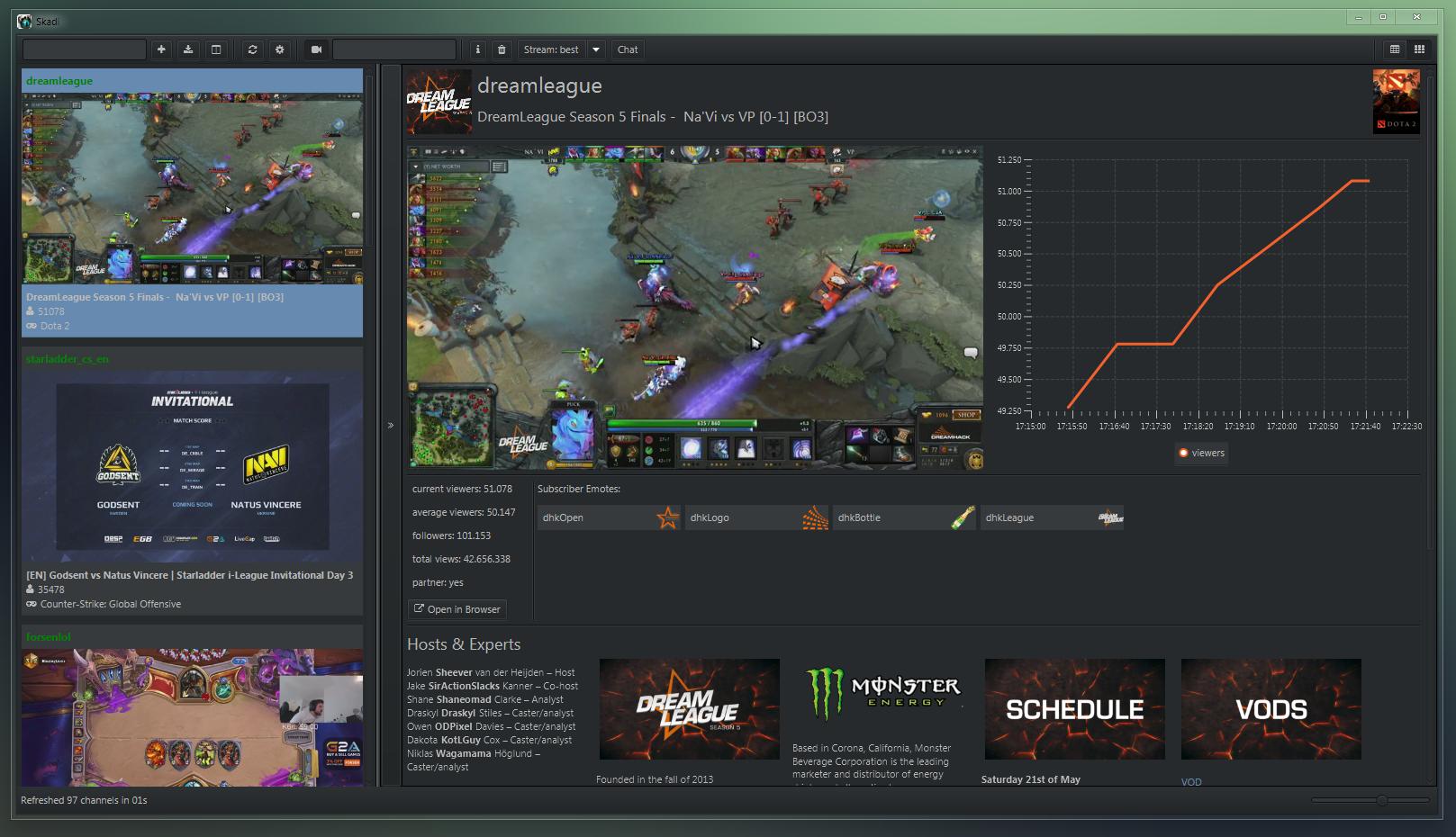This screenshot has height=837, width=1456.
Task: Click the channel filter input field
Action: click(85, 49)
